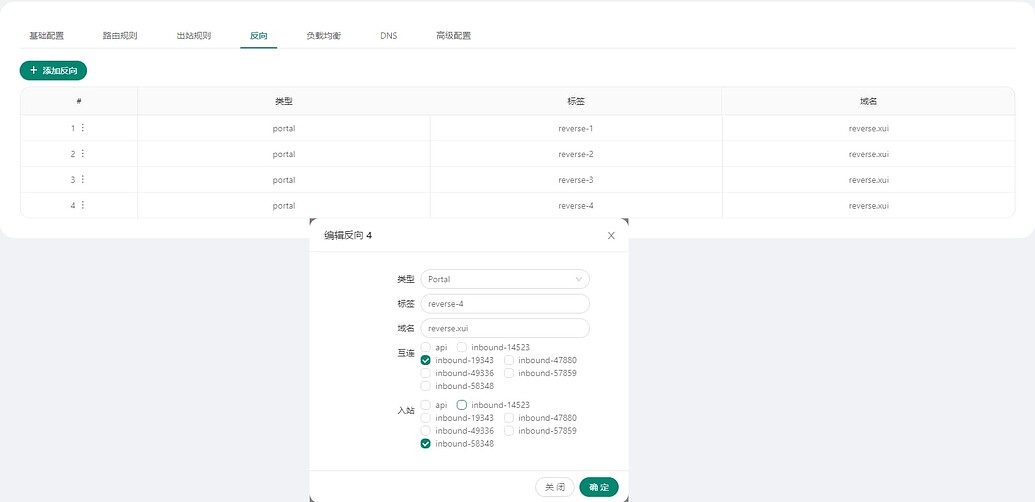Click portal type in row 3
The height and width of the screenshot is (502, 1035).
284,180
